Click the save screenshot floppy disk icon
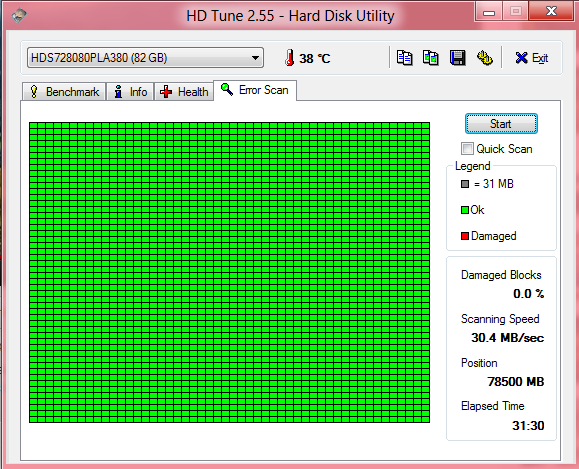 [458, 58]
